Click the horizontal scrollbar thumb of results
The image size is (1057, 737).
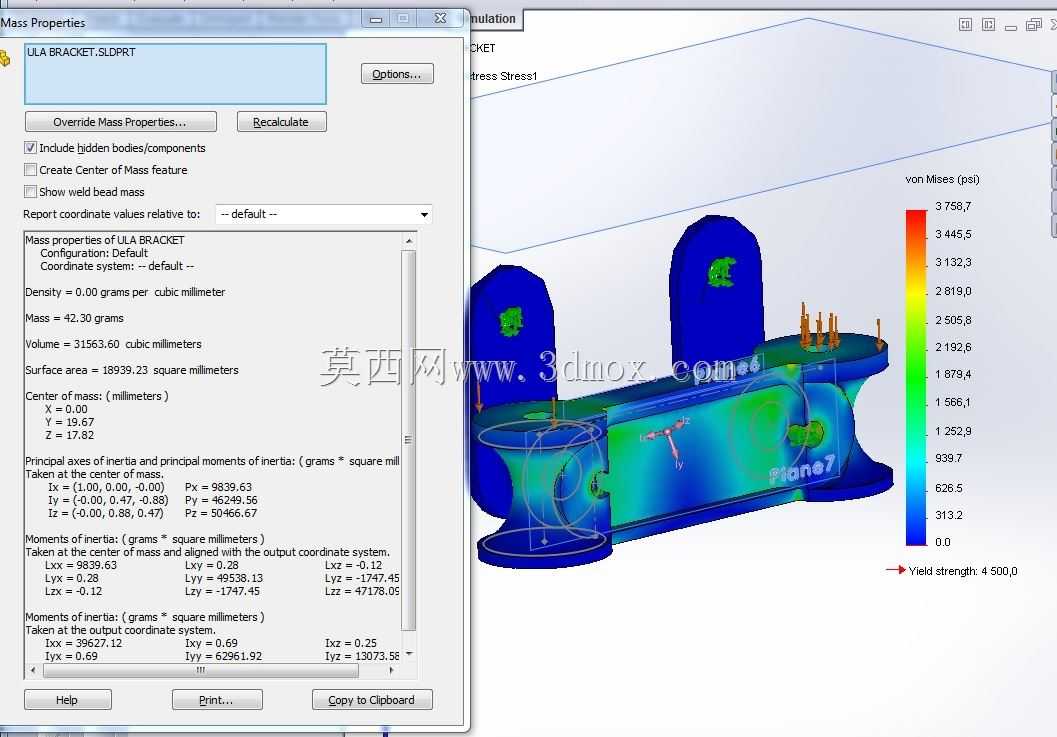[201, 670]
